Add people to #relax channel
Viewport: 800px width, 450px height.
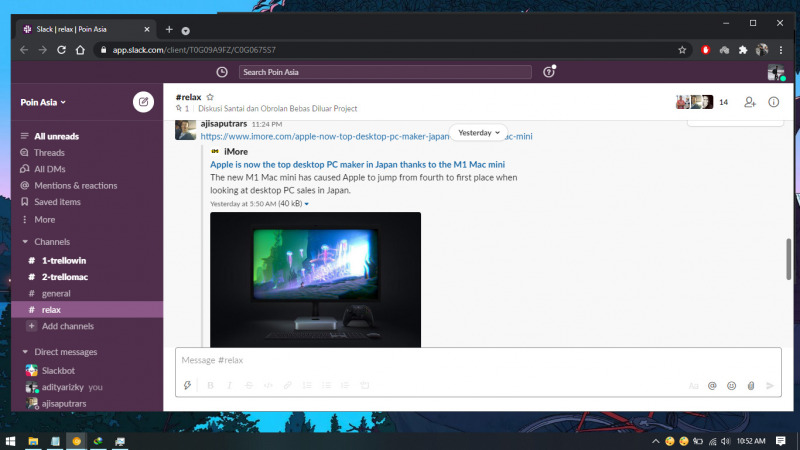pos(749,102)
